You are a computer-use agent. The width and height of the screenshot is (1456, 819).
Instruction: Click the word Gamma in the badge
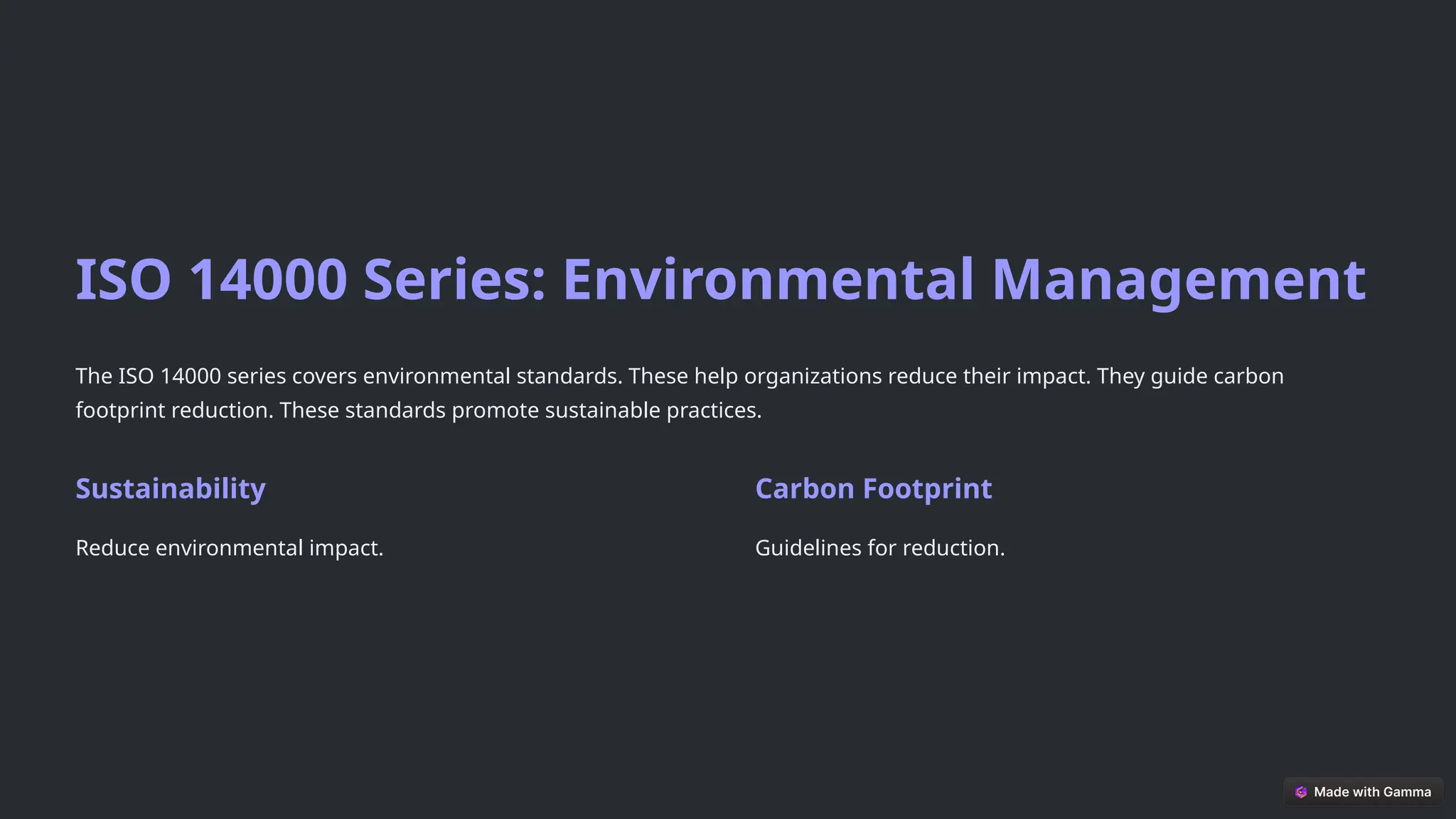pyautogui.click(x=1407, y=792)
